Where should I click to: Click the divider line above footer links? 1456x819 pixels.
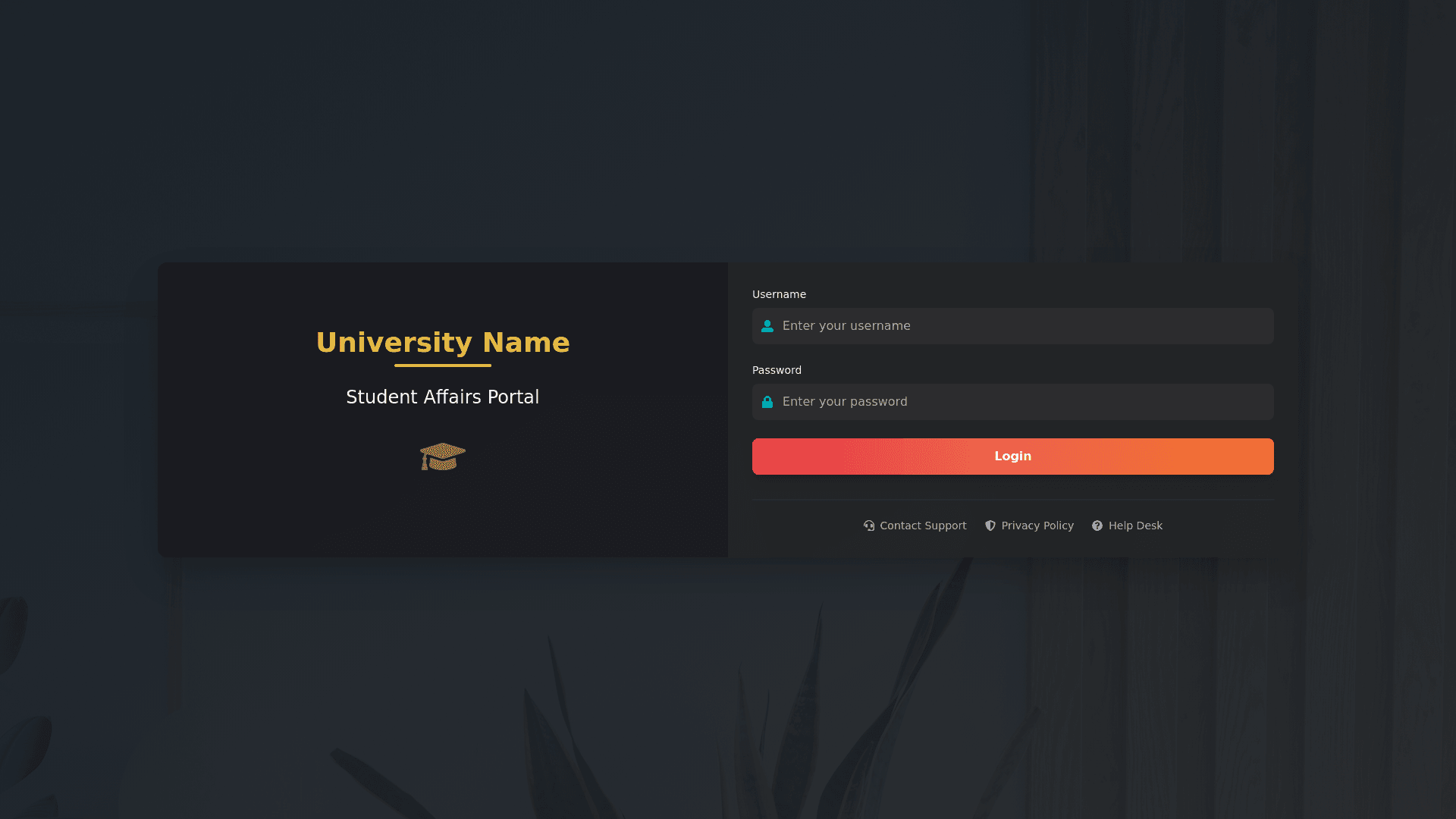[1013, 500]
